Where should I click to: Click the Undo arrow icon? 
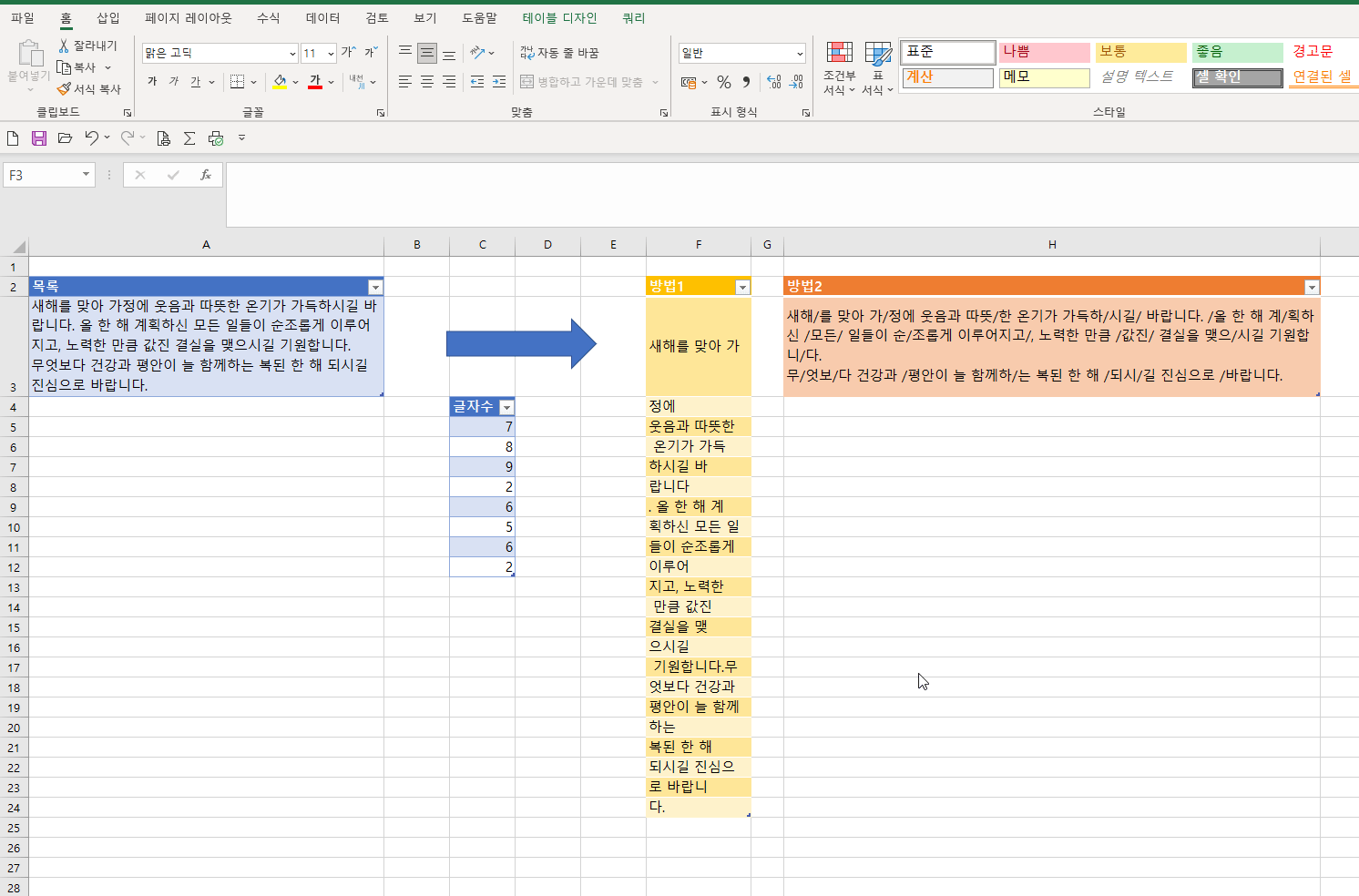(91, 138)
